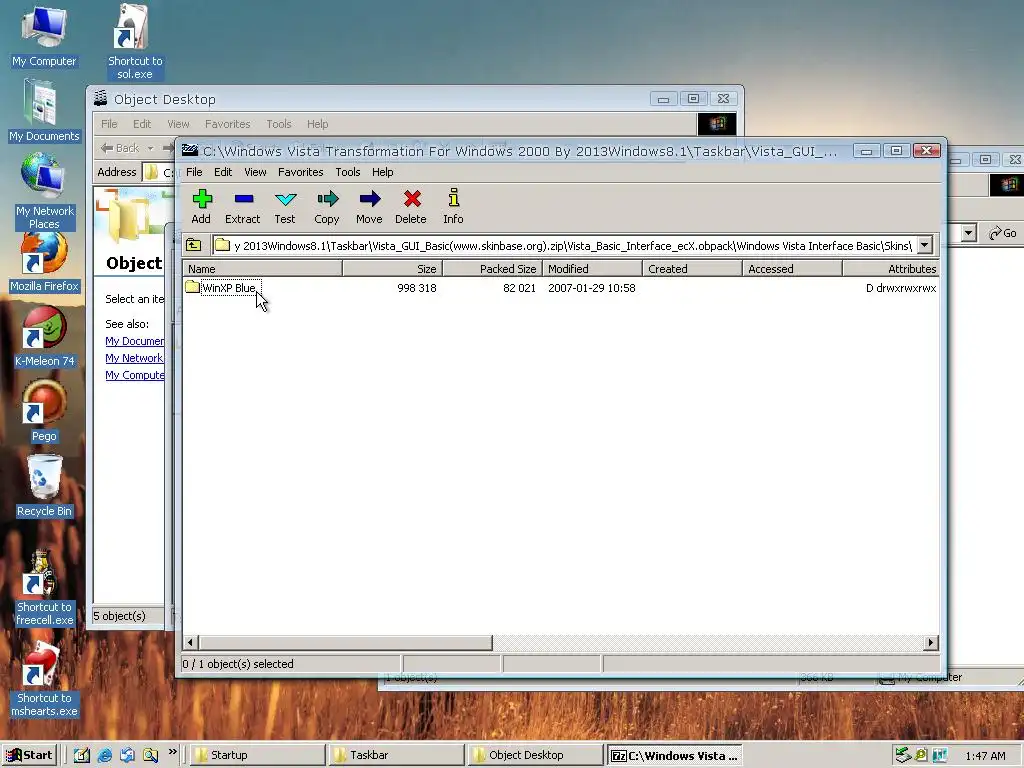The height and width of the screenshot is (768, 1024).
Task: Sort by the Modified column header
Action: (x=592, y=268)
